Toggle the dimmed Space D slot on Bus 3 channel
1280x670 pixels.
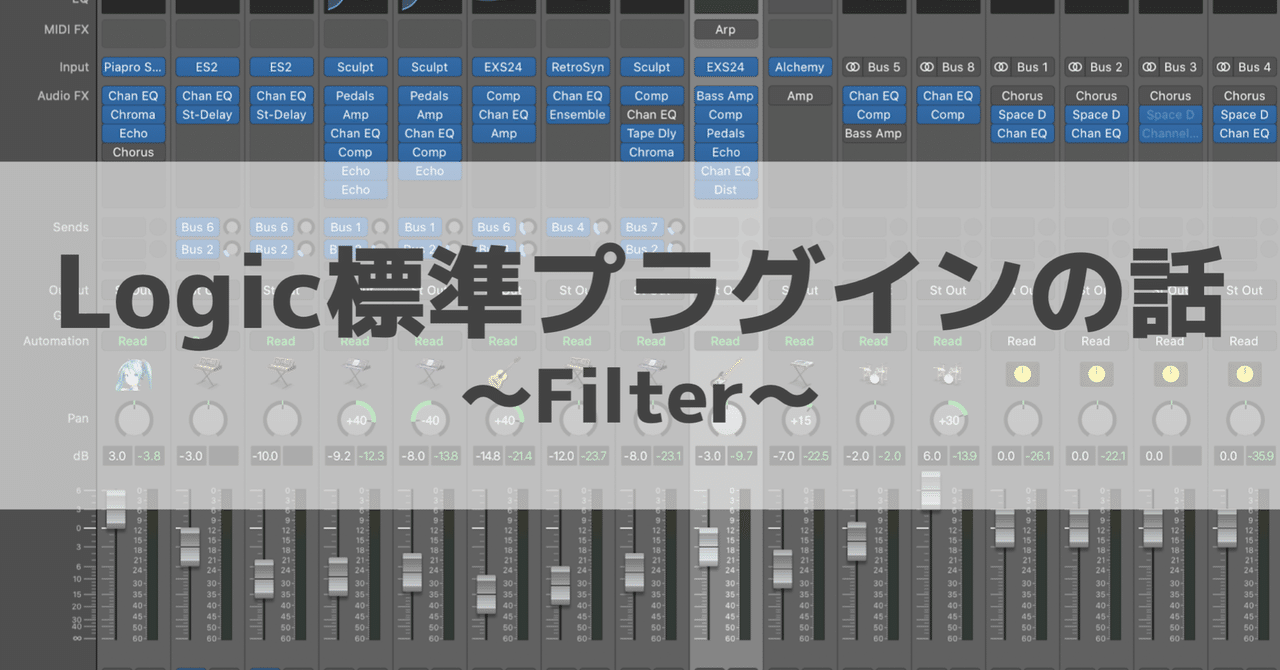(x=1170, y=114)
